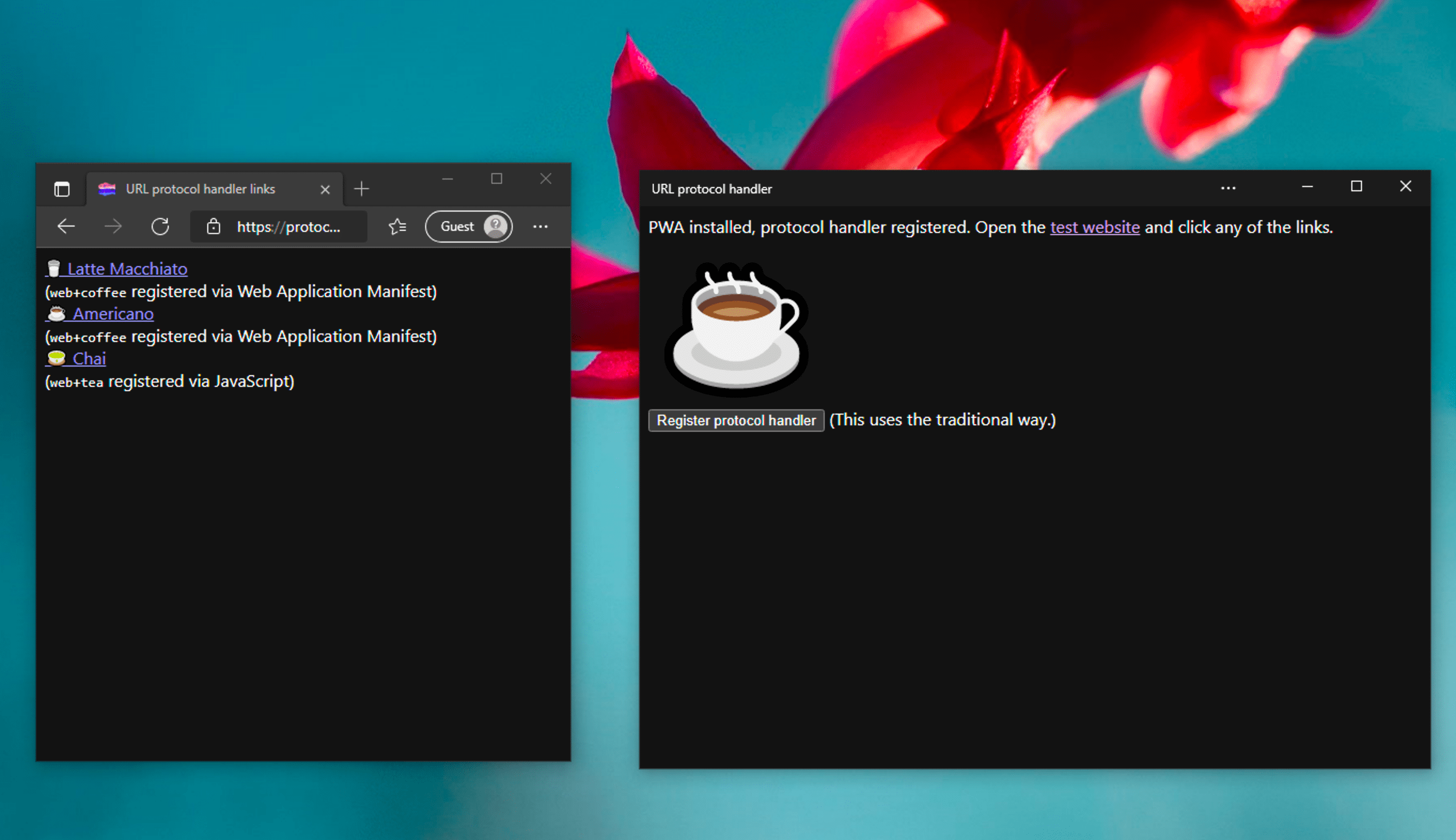Screen dimensions: 1456x840
Task: Click the 'Register protocol handler' button
Action: point(736,420)
